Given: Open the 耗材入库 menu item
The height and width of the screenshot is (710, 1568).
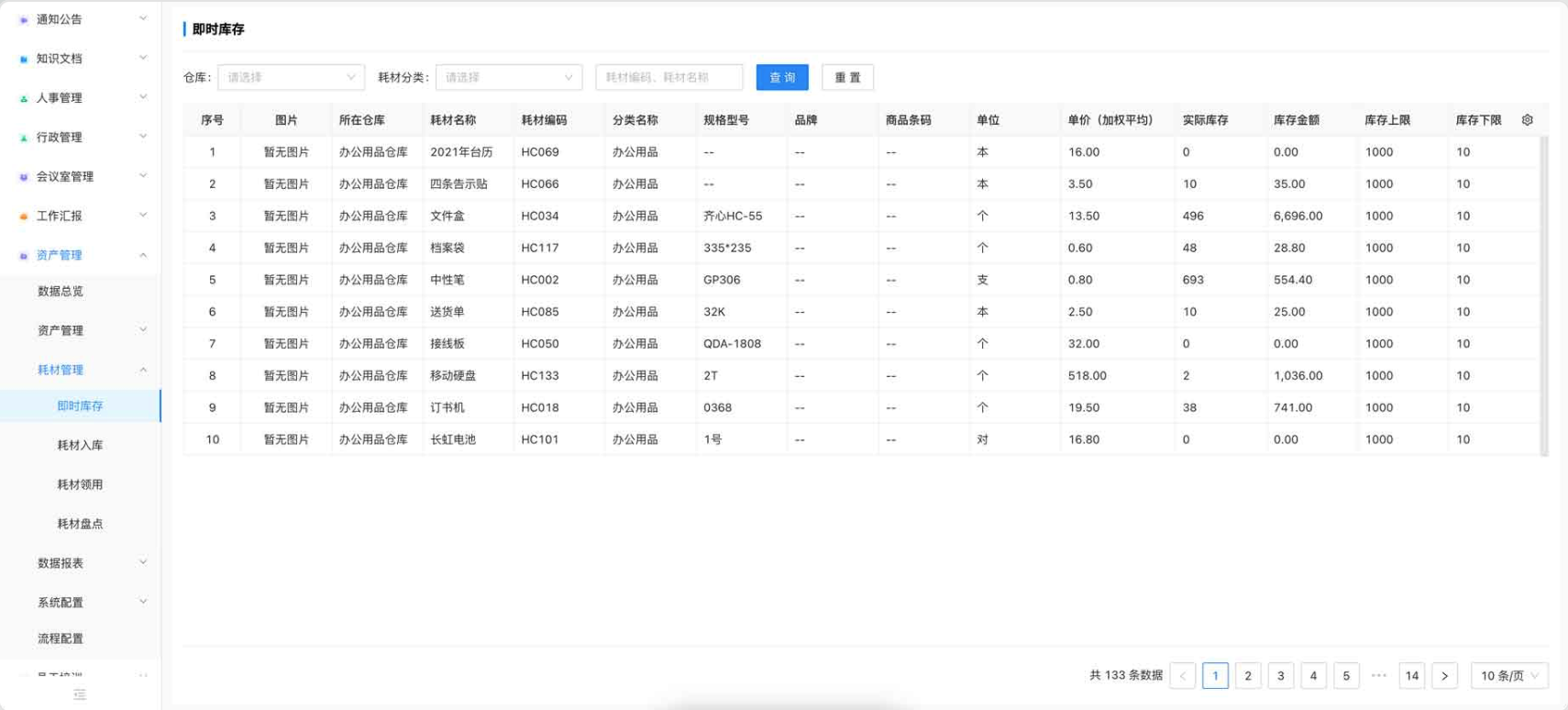Looking at the screenshot, I should (x=81, y=445).
